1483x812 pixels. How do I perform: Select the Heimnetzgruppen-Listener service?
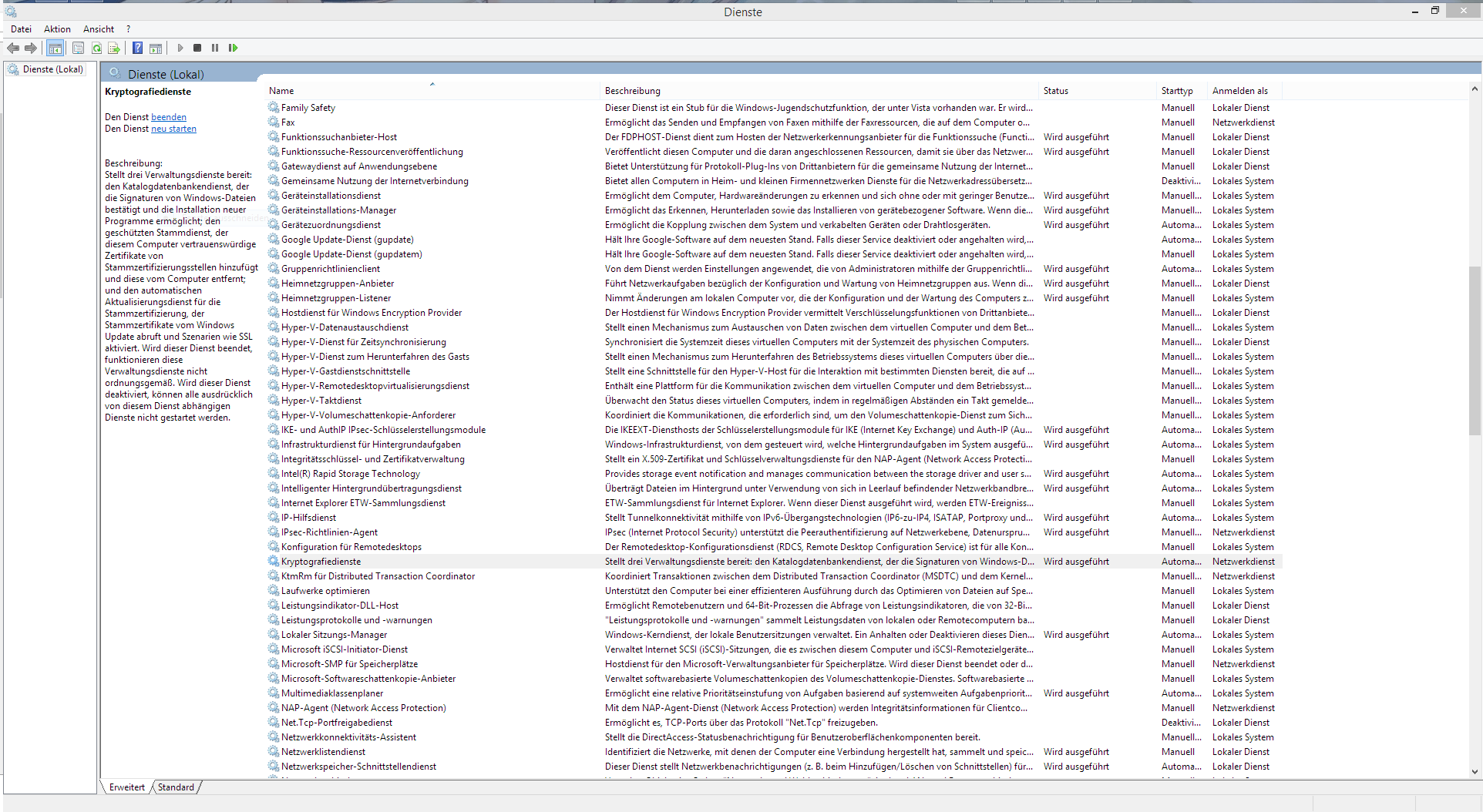point(774,298)
